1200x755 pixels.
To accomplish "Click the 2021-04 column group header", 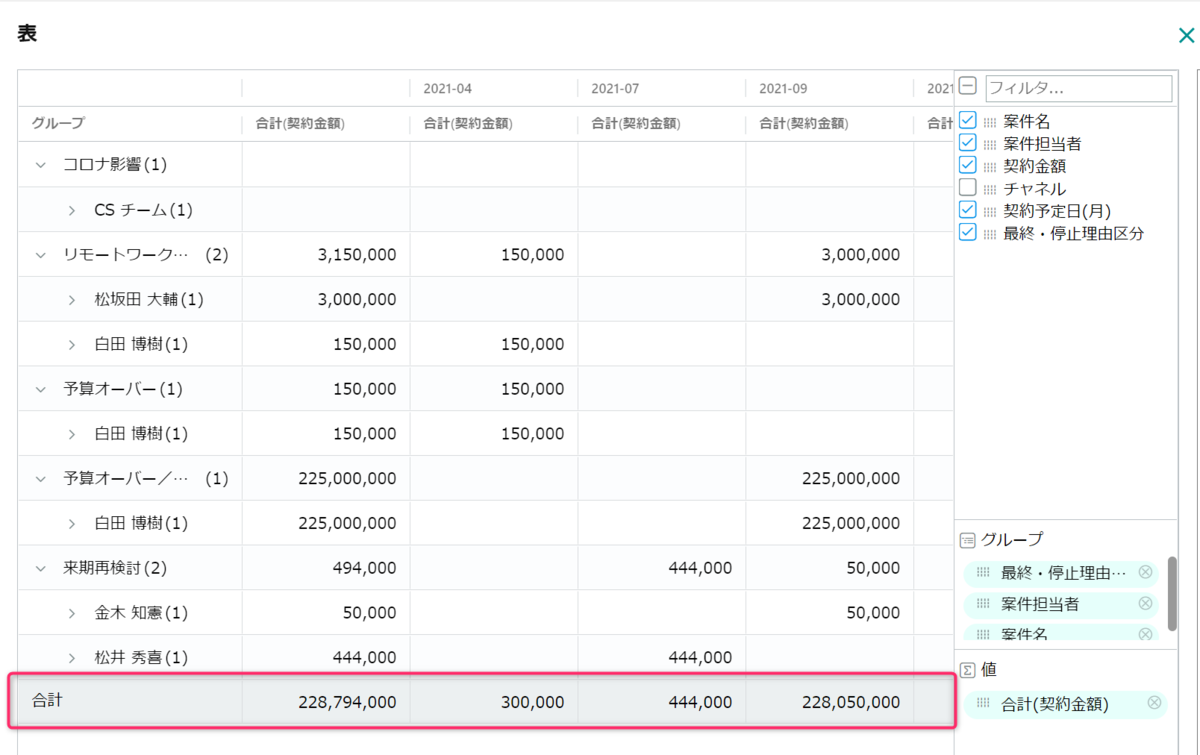I will (447, 88).
